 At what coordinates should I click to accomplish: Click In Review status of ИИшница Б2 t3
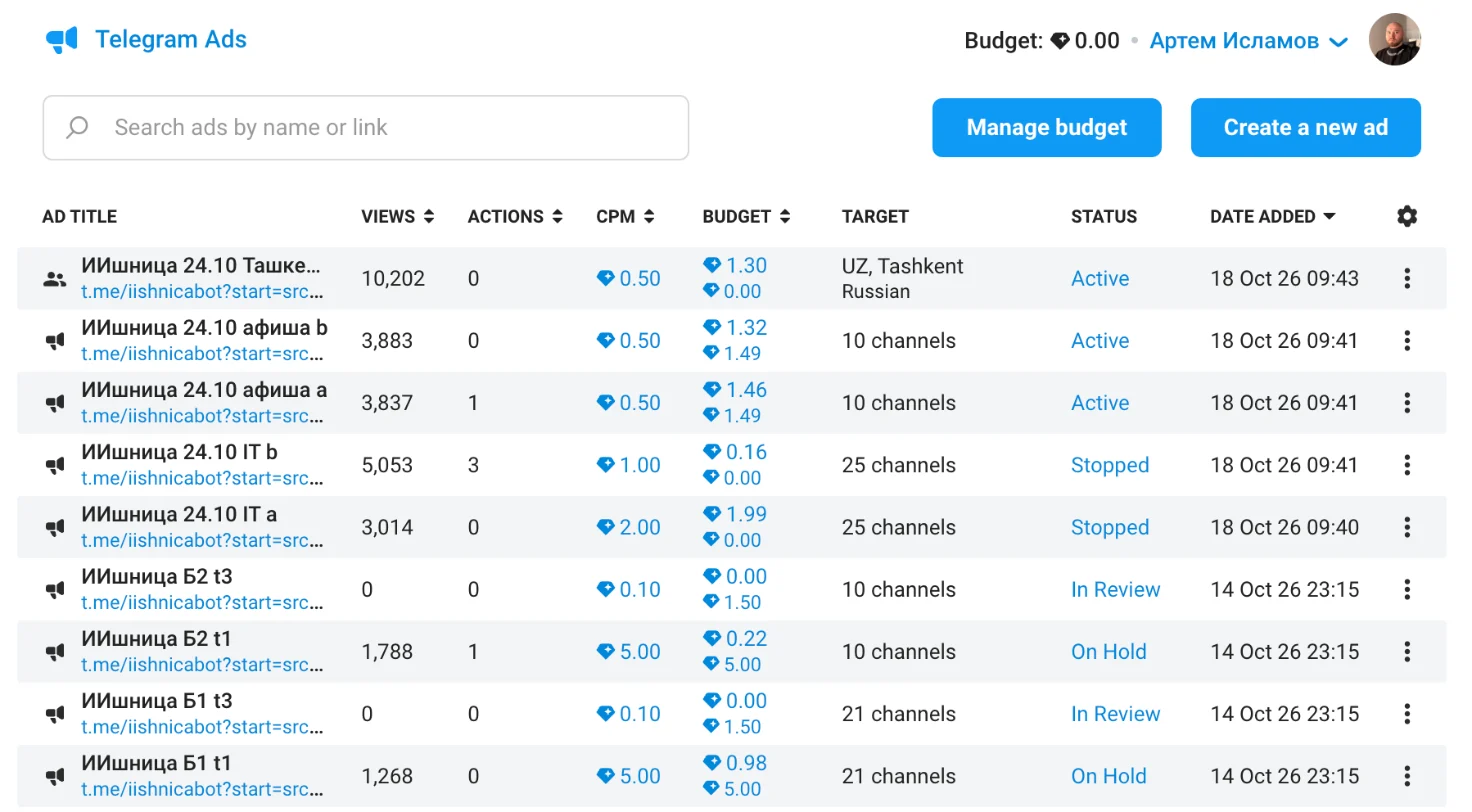pyautogui.click(x=1116, y=590)
